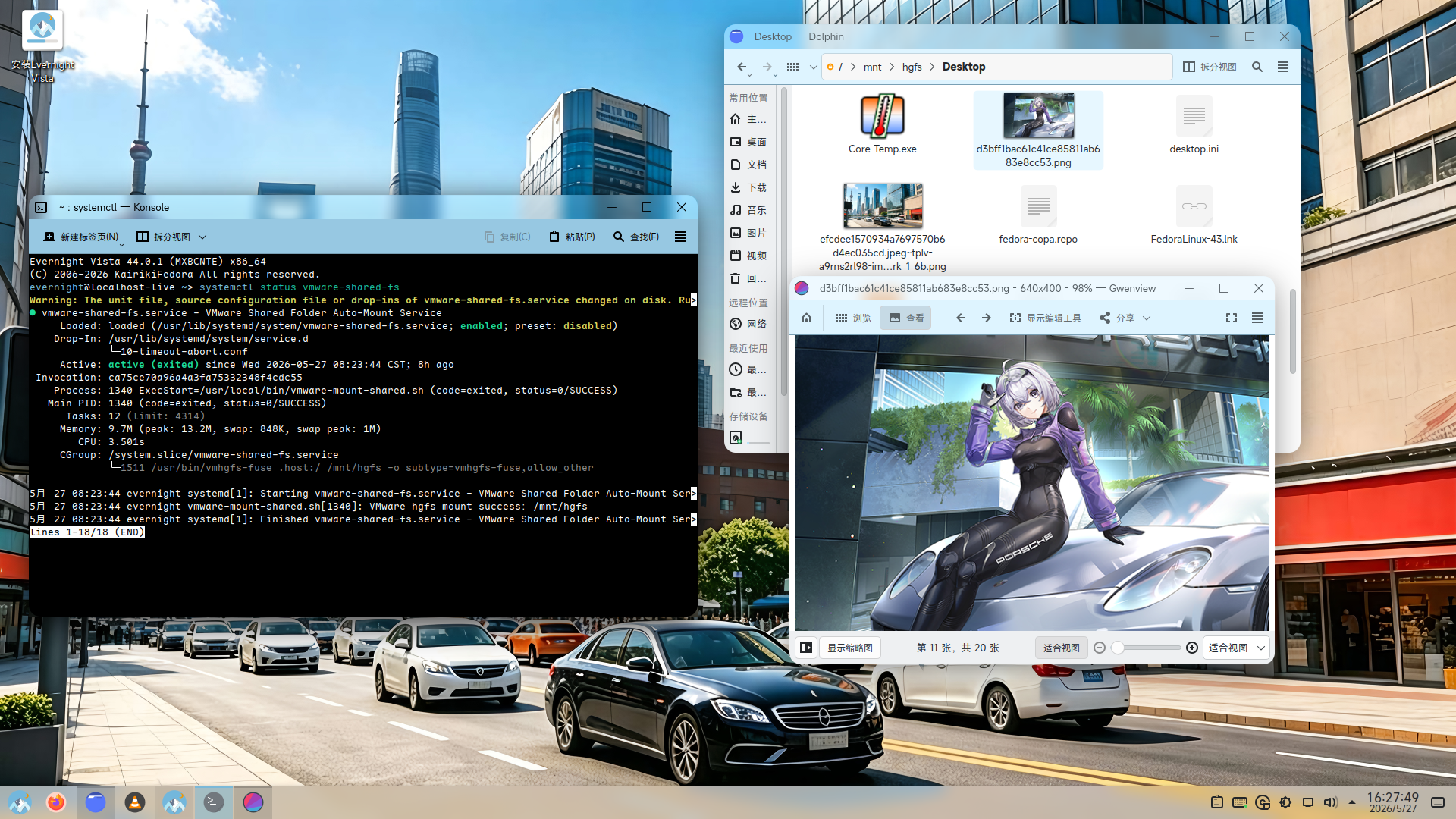This screenshot has width=1456, height=819.
Task: Zoom in with the plus icon in Gwenview
Action: pyautogui.click(x=1192, y=648)
